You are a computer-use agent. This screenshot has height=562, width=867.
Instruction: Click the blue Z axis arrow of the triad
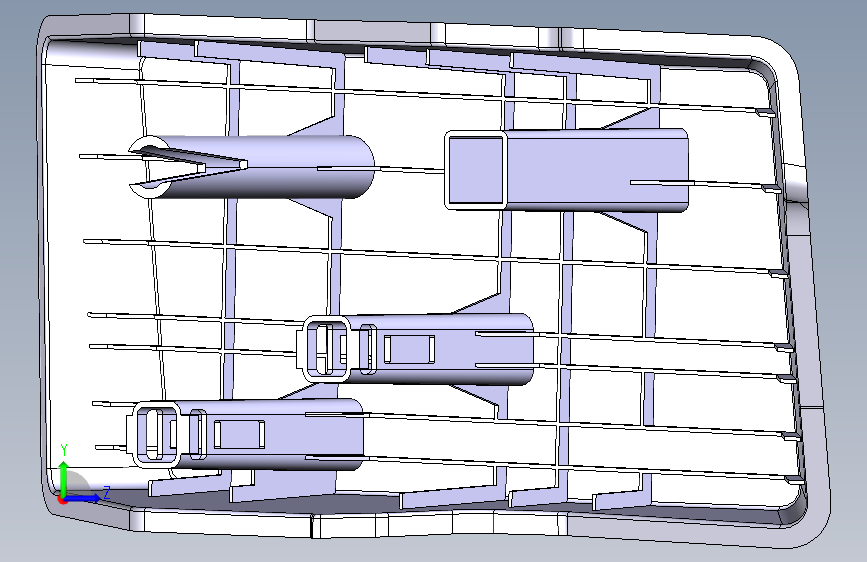tap(83, 498)
